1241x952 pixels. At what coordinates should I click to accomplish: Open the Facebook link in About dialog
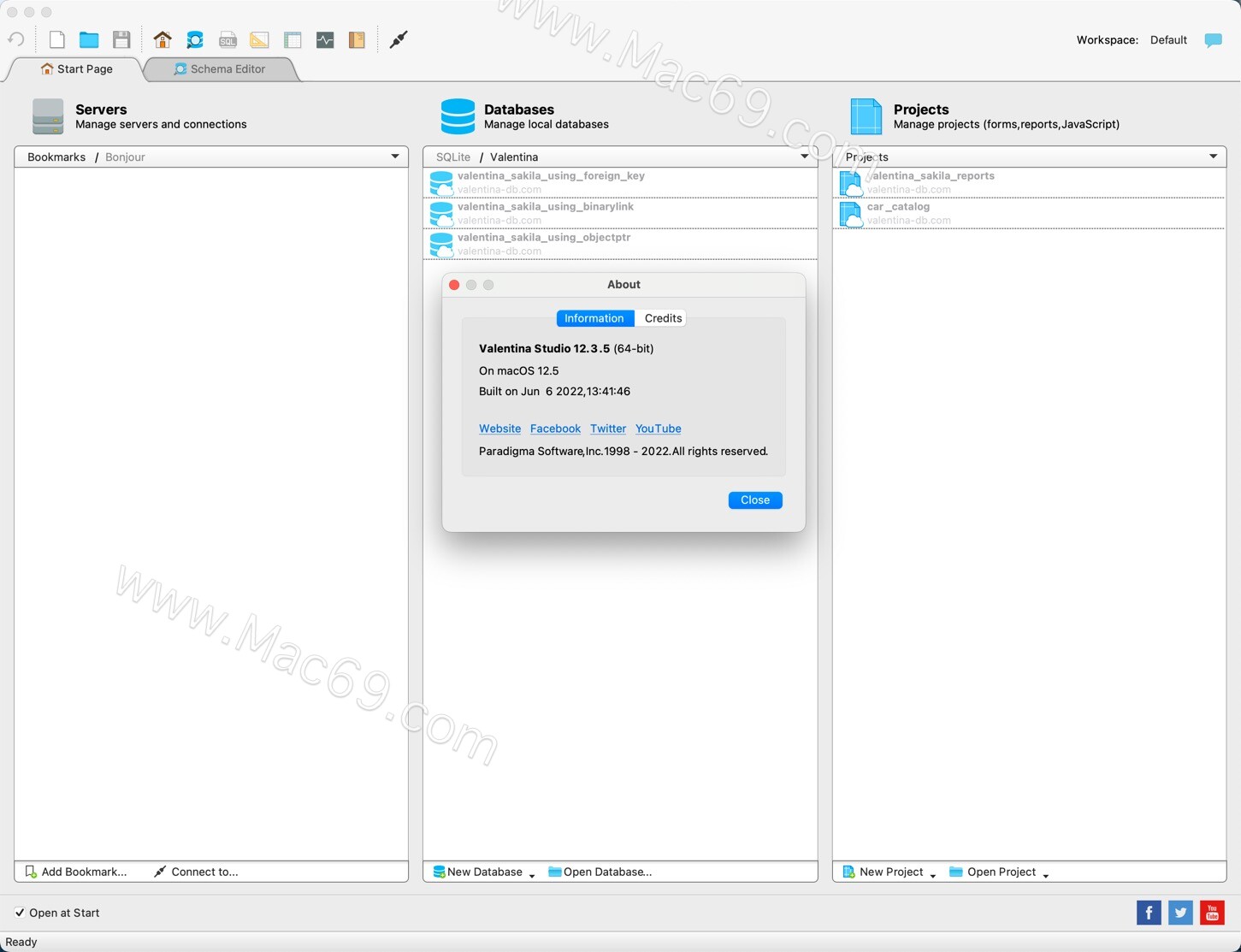(555, 429)
